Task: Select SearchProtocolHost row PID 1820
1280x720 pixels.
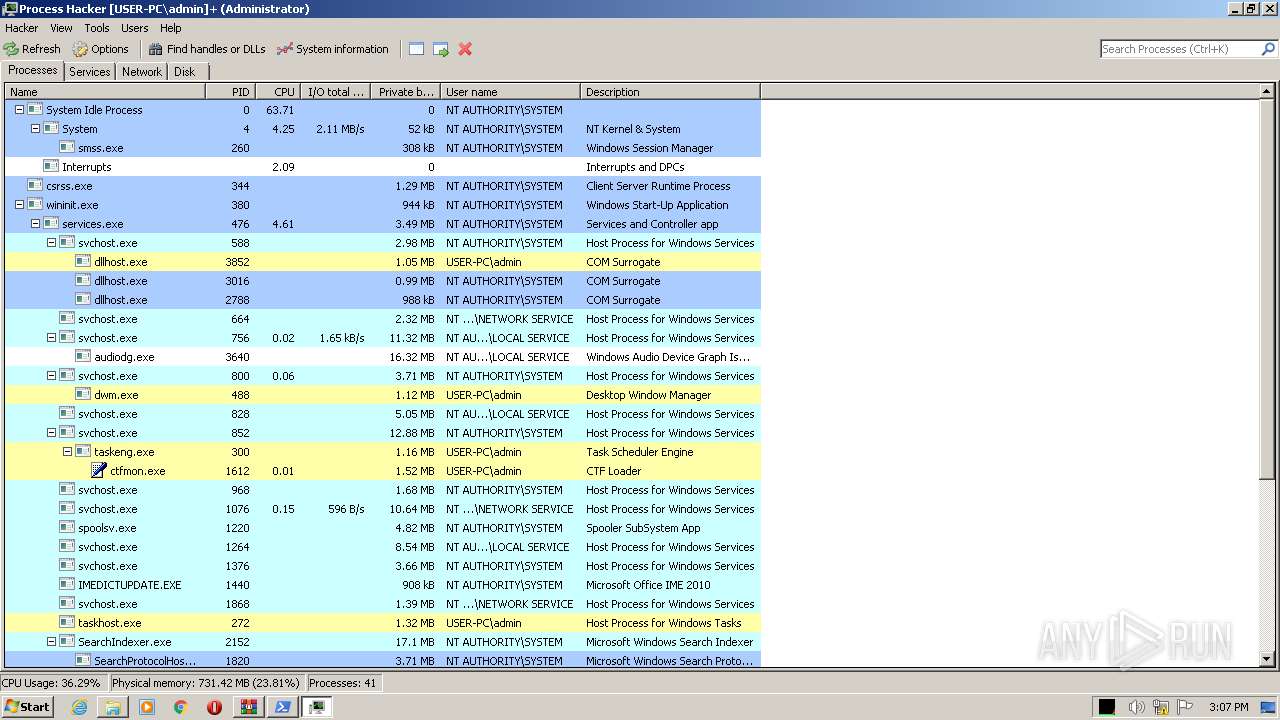Action: [383, 661]
